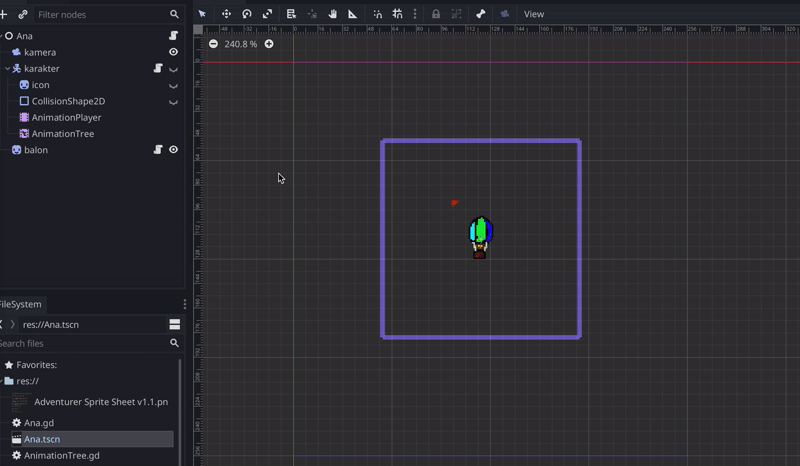The image size is (800, 466).
Task: Activate the Ruler Mode triangle tool
Action: (353, 14)
